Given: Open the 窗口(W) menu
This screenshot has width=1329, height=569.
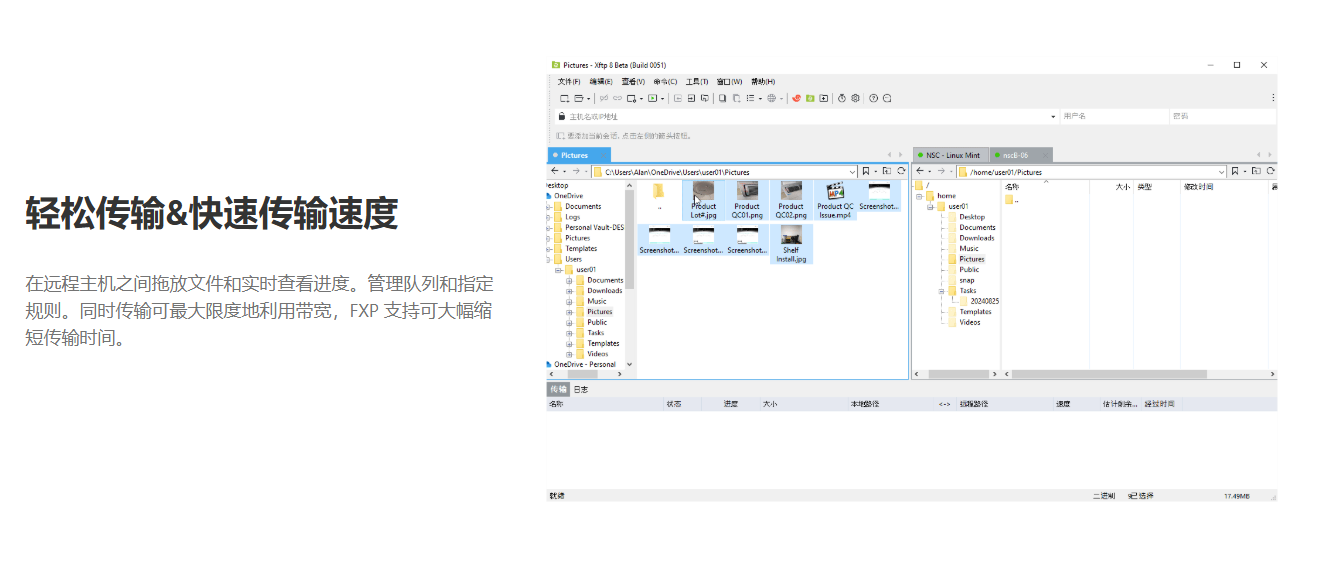Looking at the screenshot, I should coord(730,81).
